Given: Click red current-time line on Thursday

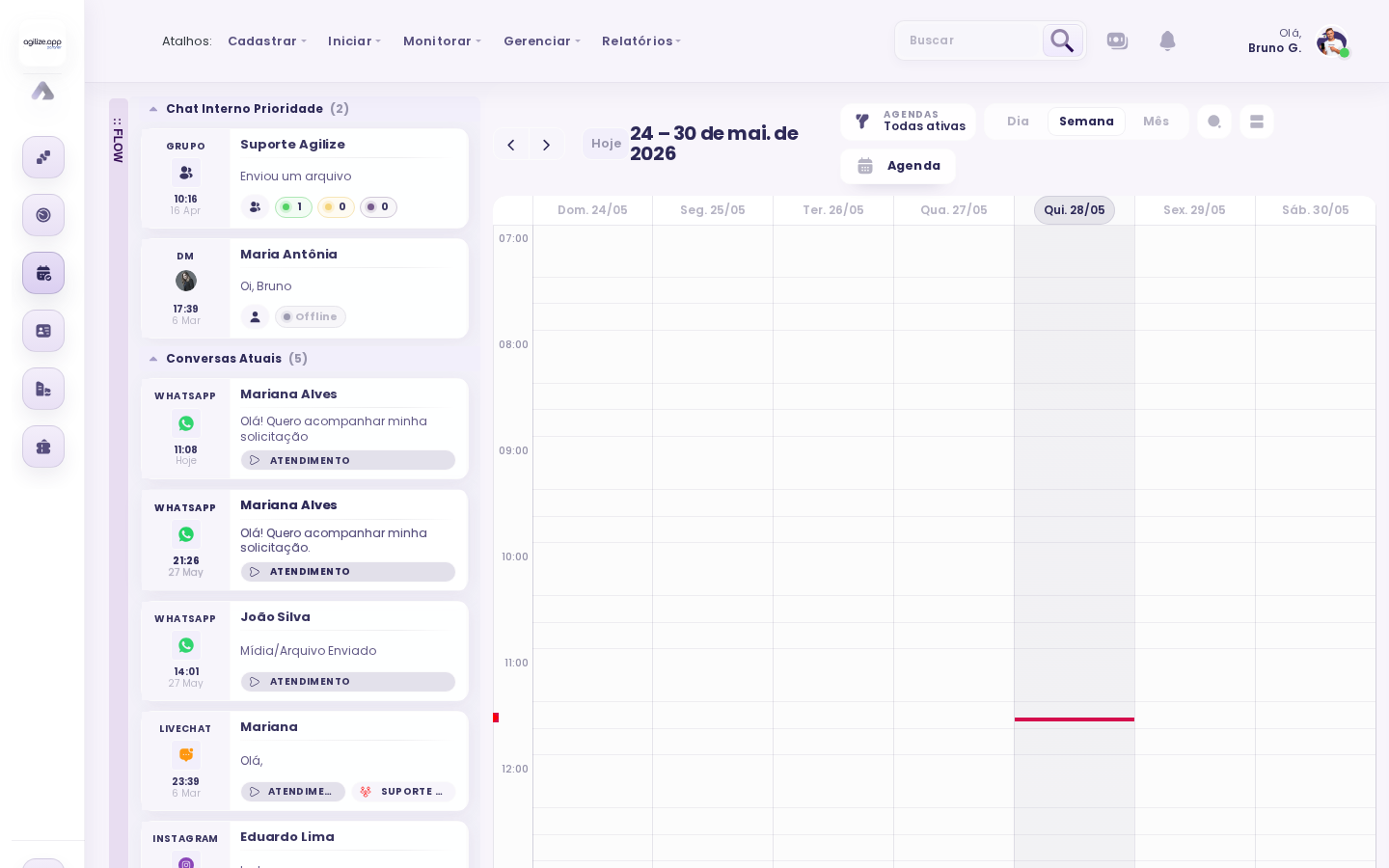Looking at the screenshot, I should tap(1075, 719).
